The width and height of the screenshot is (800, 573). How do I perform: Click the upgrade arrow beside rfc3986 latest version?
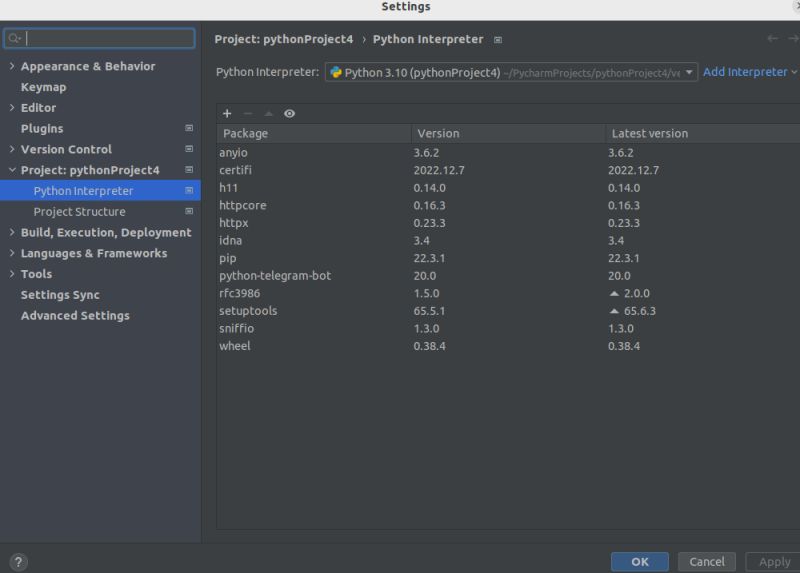(614, 293)
